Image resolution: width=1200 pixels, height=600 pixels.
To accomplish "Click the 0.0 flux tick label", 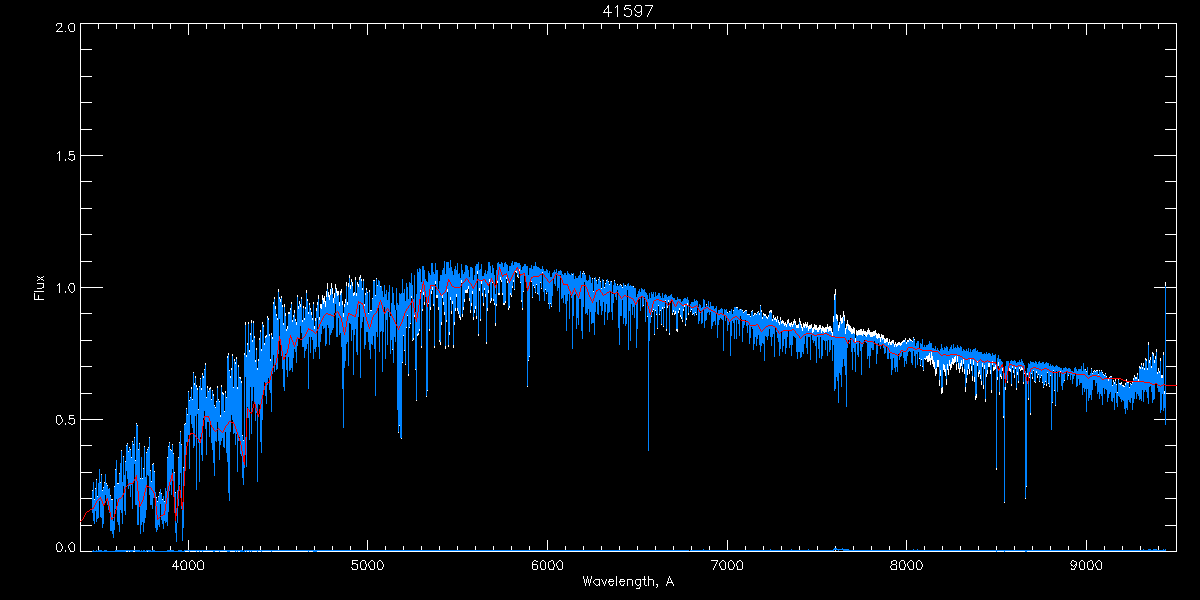I will click(x=66, y=548).
